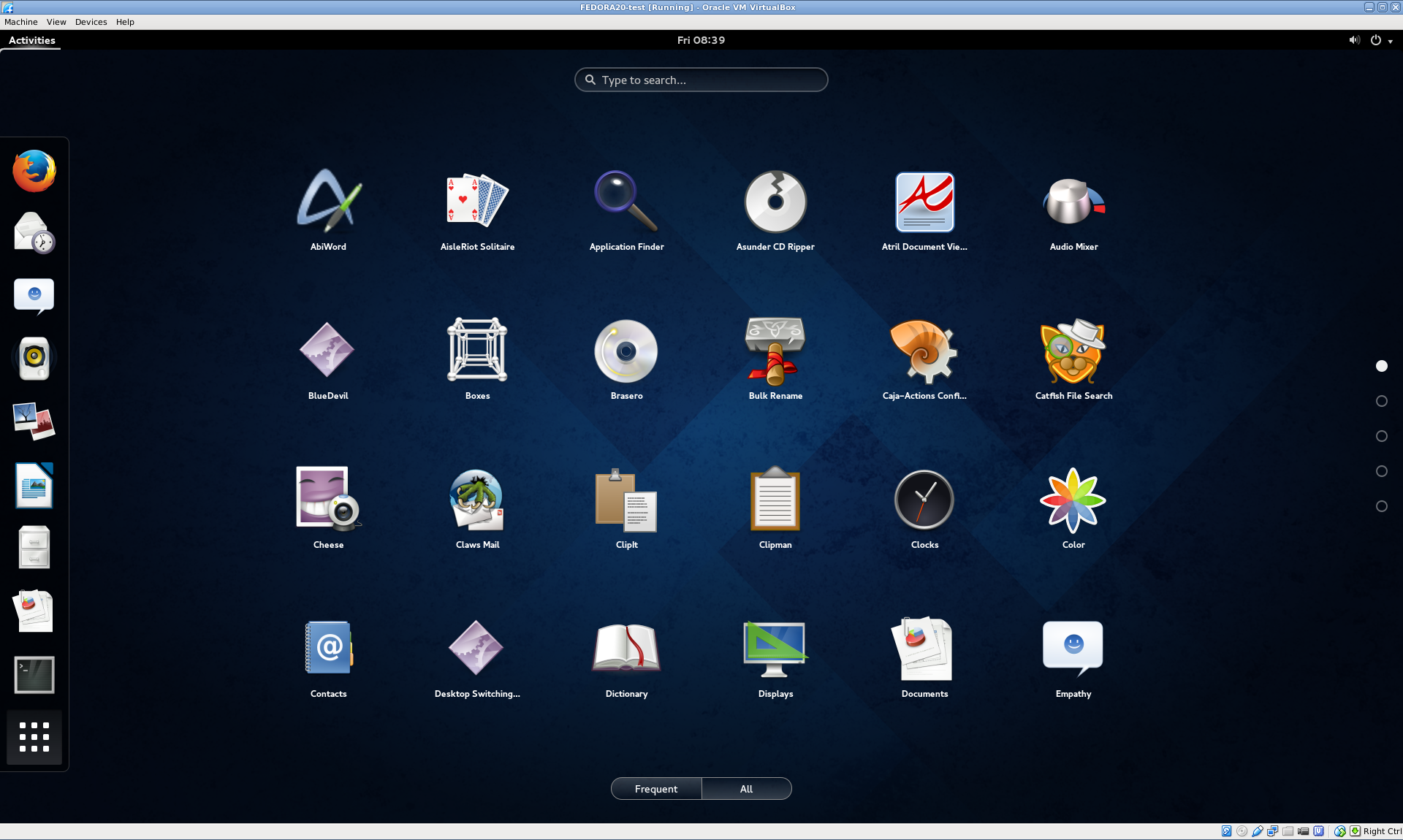
Task: Open the Clocks application
Action: [924, 500]
